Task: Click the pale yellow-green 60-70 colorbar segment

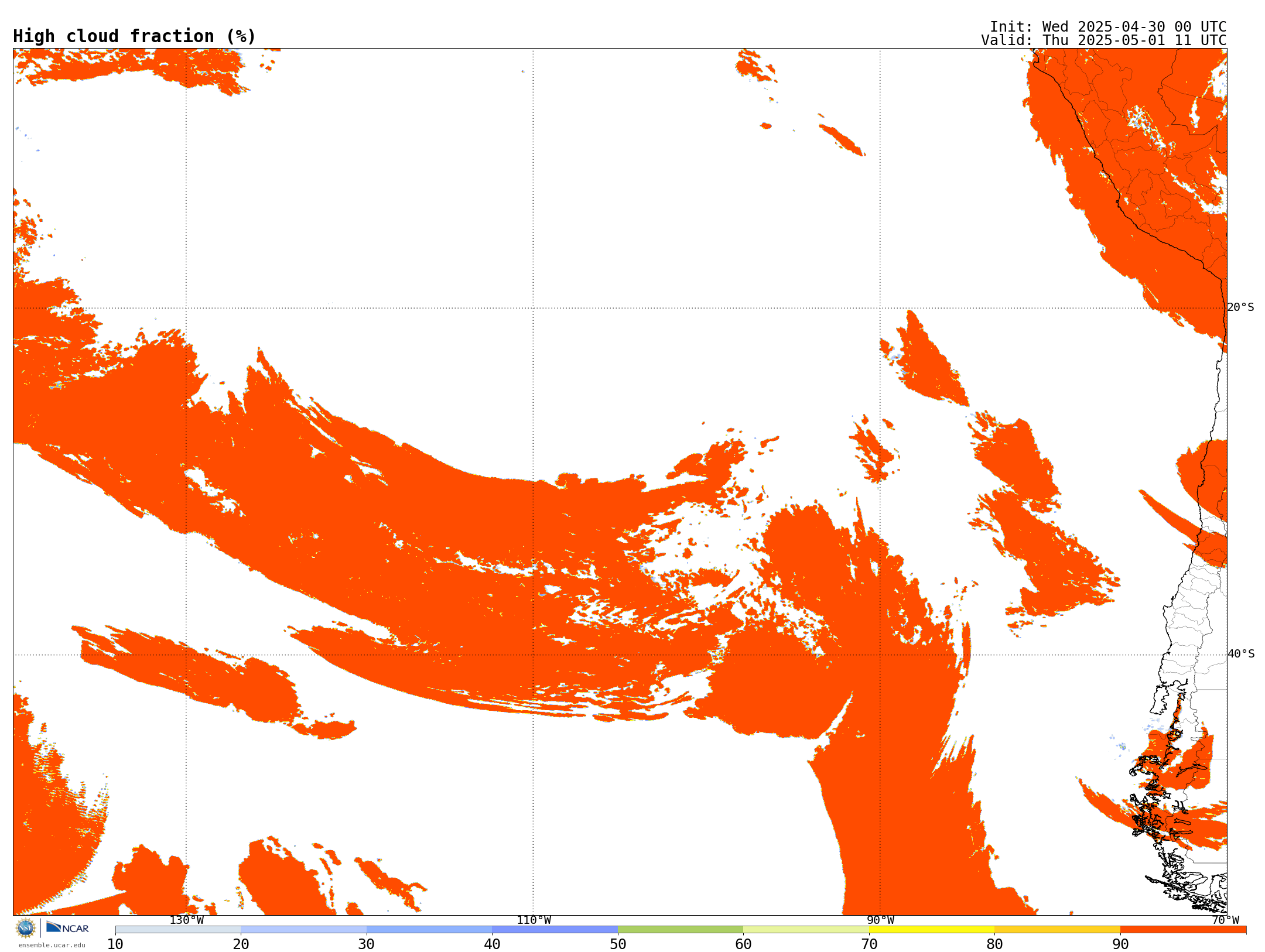Action: (806, 930)
